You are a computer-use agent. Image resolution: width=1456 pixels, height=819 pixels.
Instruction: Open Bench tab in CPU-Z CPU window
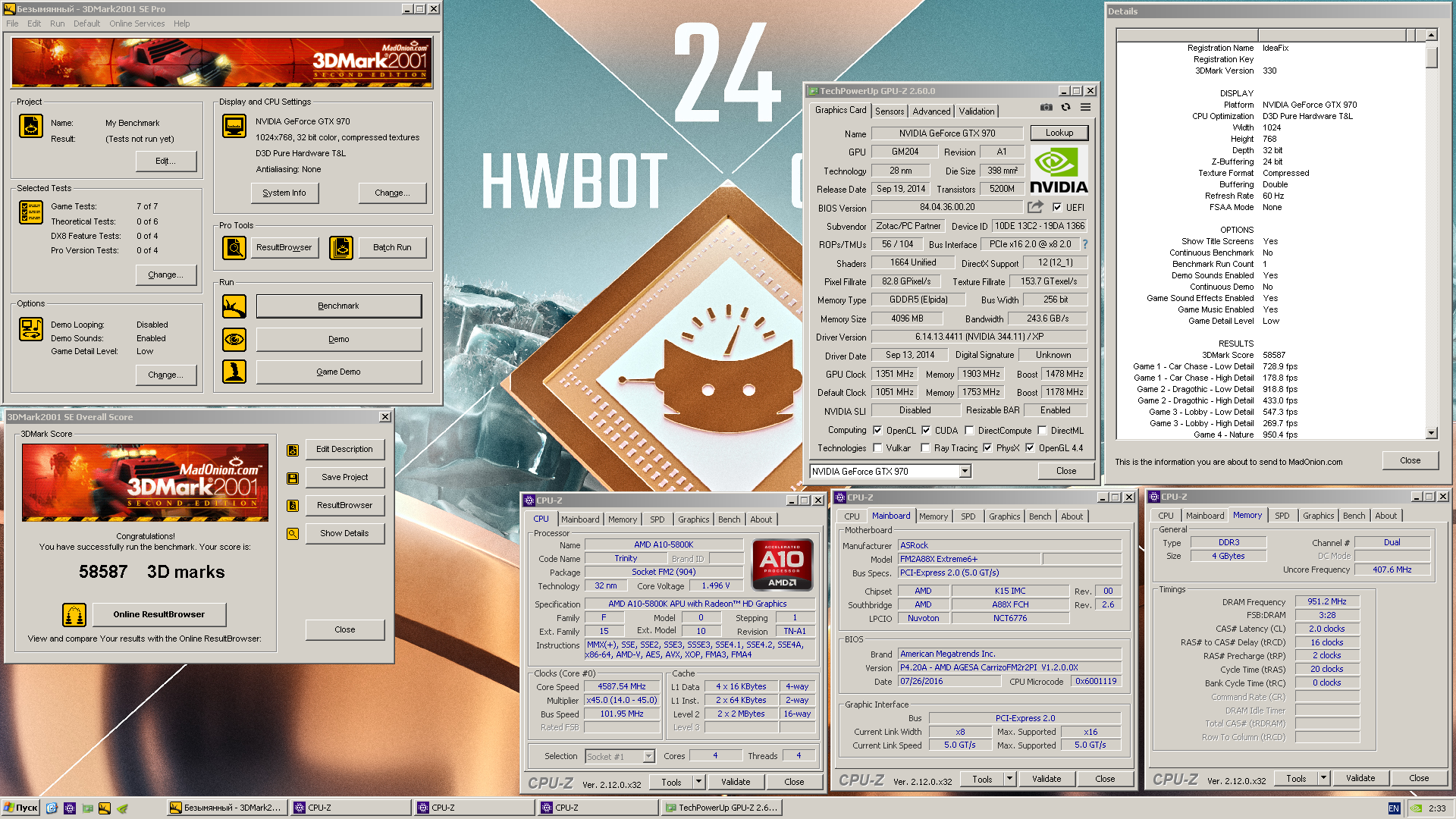point(730,519)
